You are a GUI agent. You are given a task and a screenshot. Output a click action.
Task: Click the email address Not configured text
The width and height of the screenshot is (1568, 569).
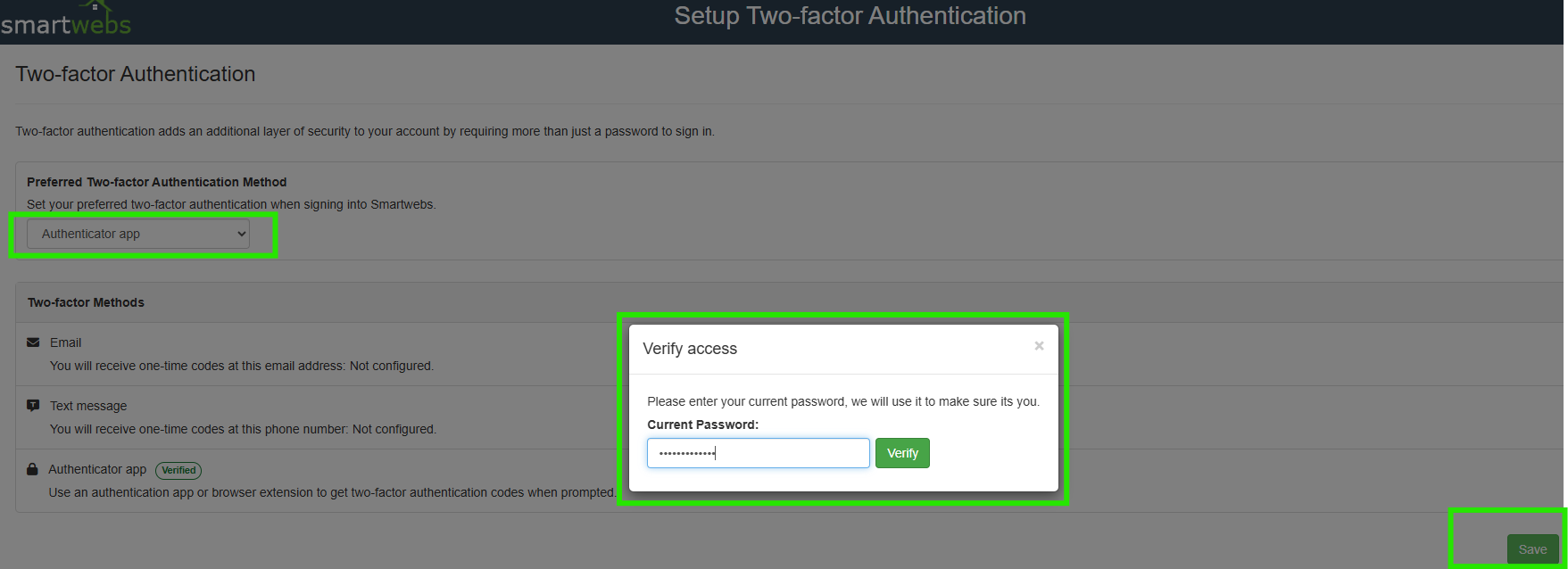pyautogui.click(x=391, y=366)
